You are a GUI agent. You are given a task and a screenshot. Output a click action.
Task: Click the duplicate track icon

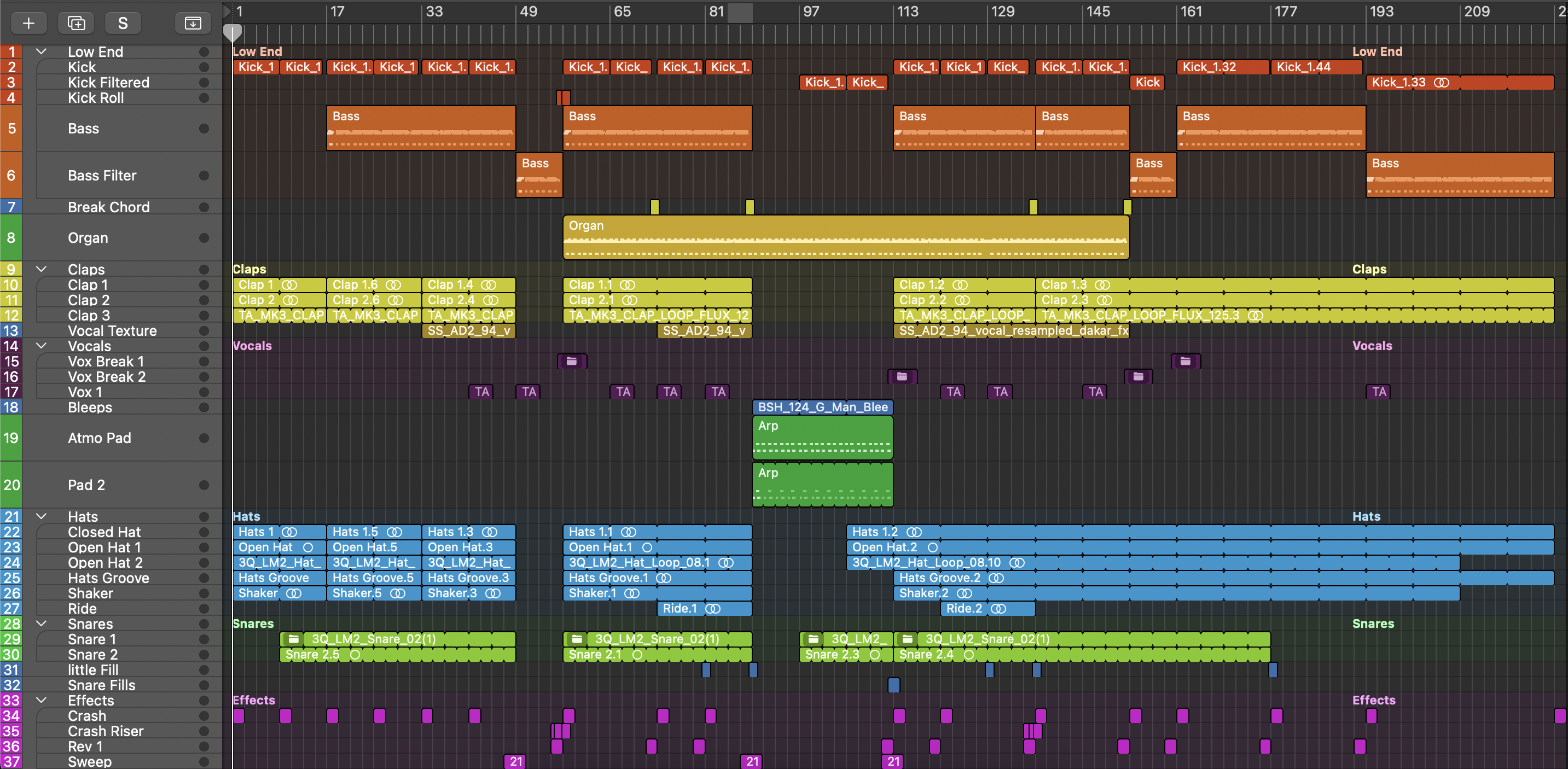(x=76, y=23)
